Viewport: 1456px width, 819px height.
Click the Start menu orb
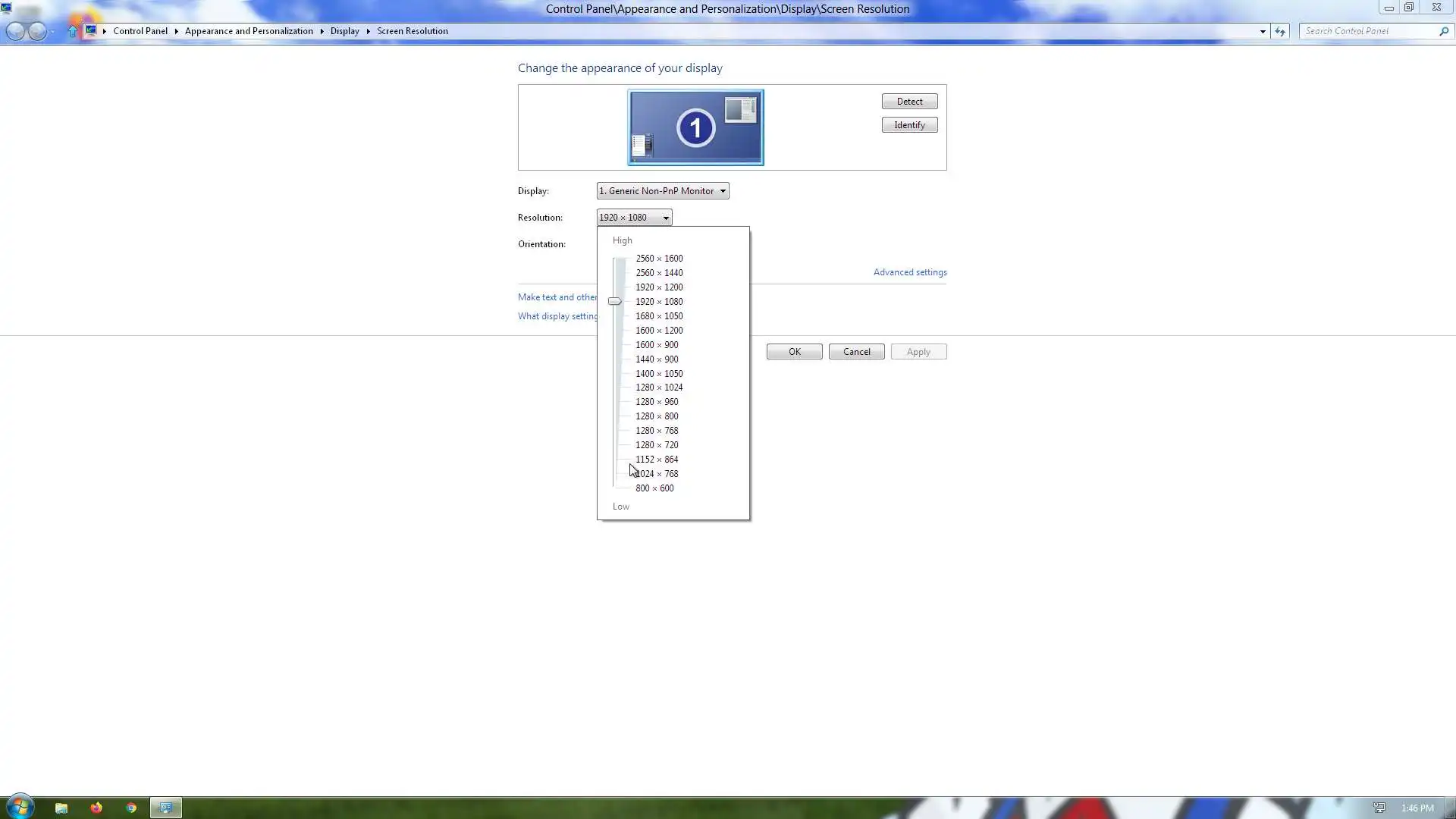pyautogui.click(x=20, y=807)
